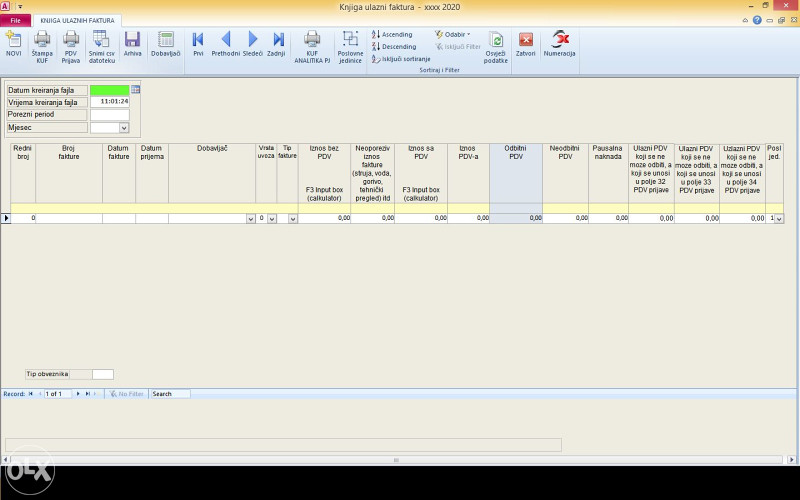Viewport: 800px width, 500px height.
Task: Click the '1 of 1' record number box
Action: (58, 394)
